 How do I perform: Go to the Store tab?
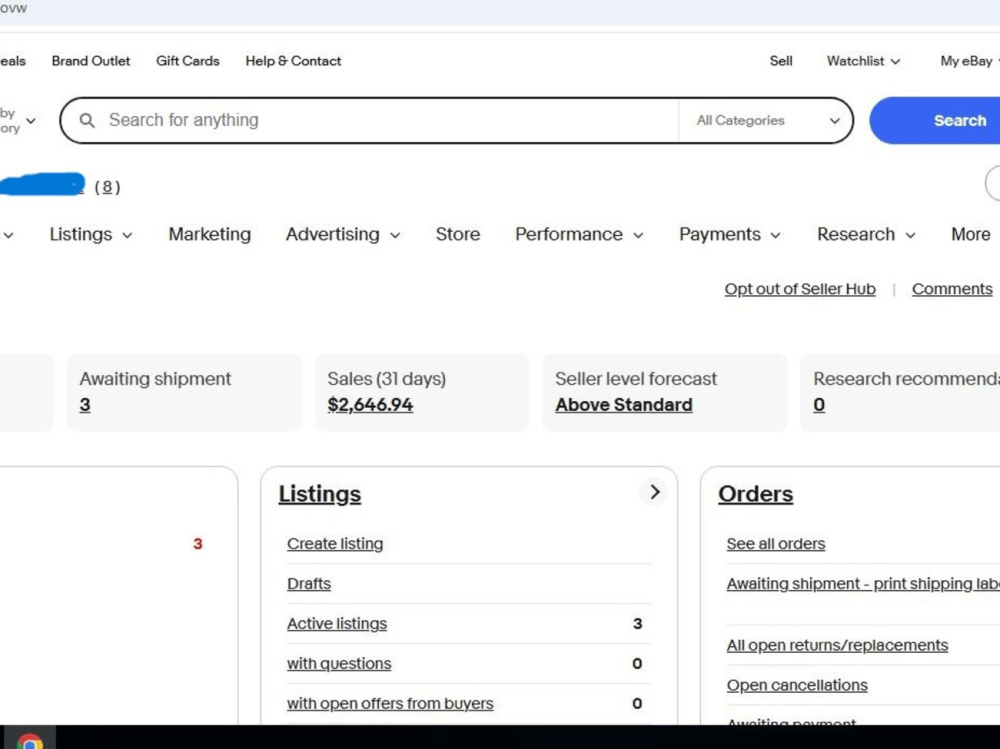click(458, 234)
